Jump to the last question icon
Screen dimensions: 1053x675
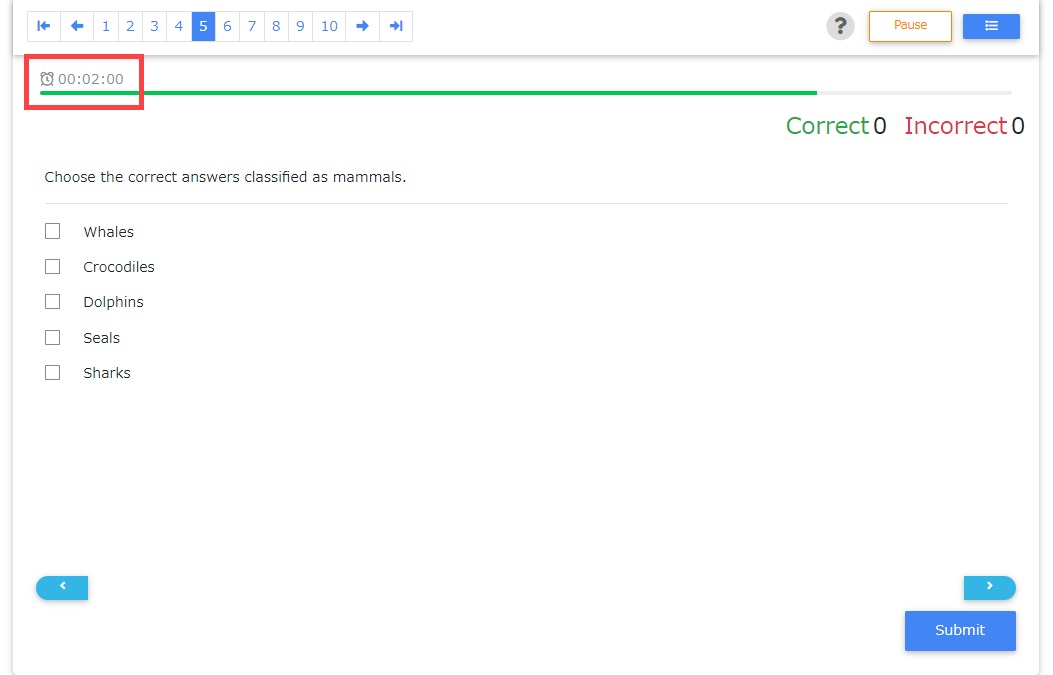(x=396, y=26)
